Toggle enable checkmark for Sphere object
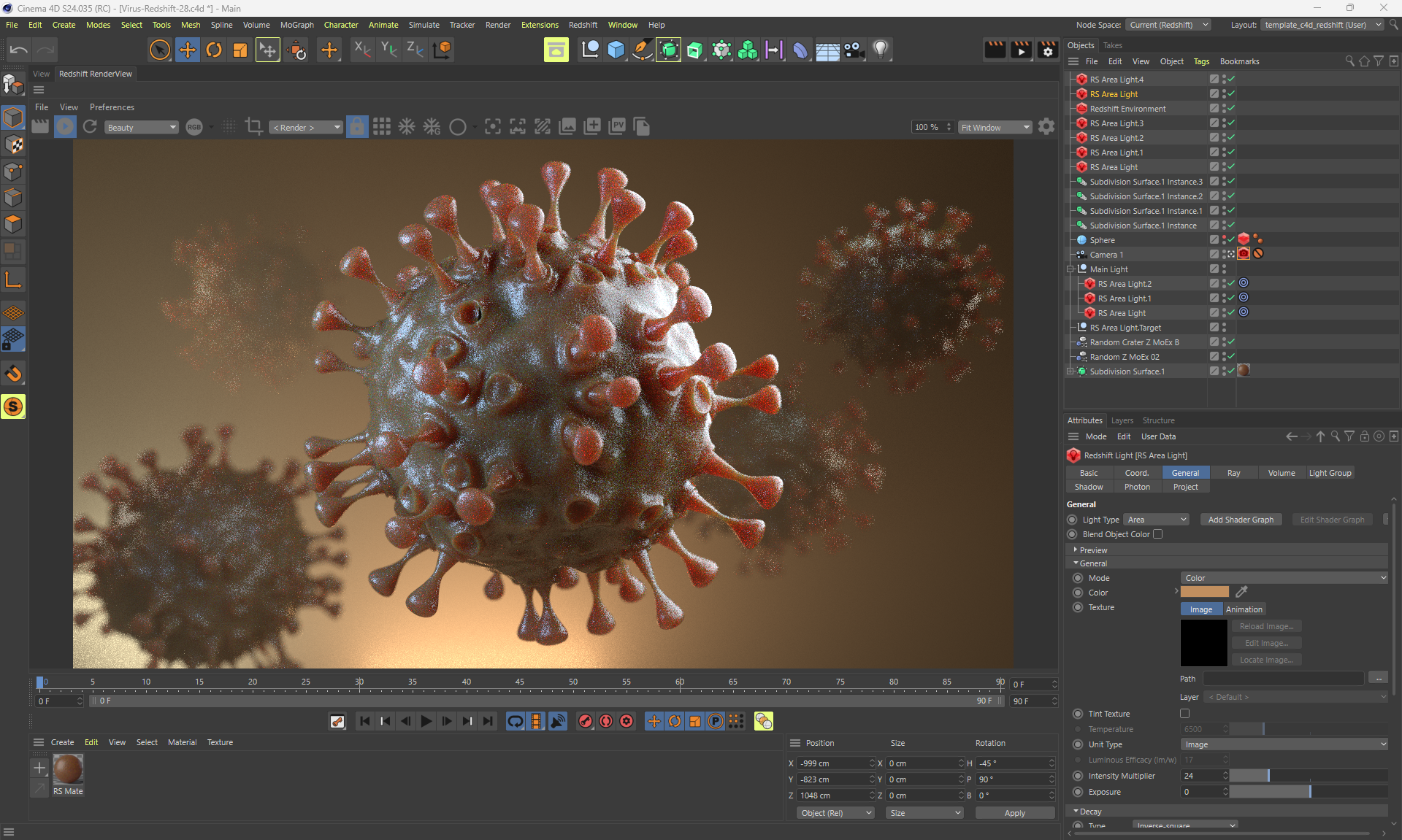This screenshot has width=1402, height=840. point(1231,240)
